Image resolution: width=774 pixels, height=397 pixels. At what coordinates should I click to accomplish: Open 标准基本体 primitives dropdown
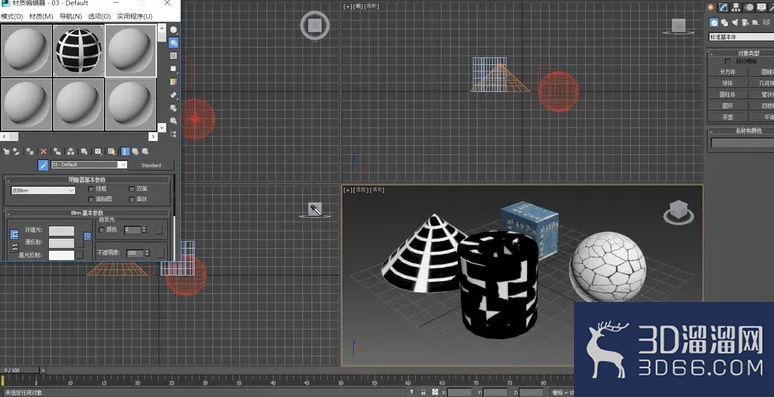click(x=741, y=37)
